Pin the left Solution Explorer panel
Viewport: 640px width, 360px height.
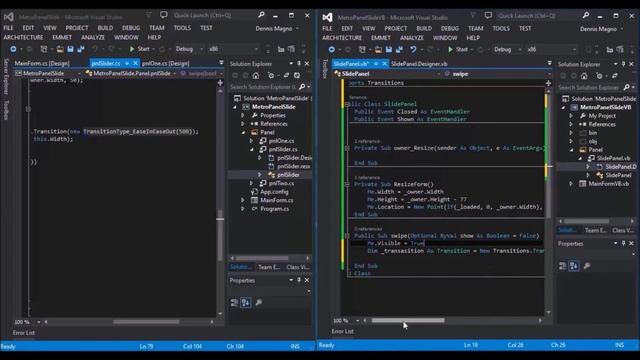point(299,64)
